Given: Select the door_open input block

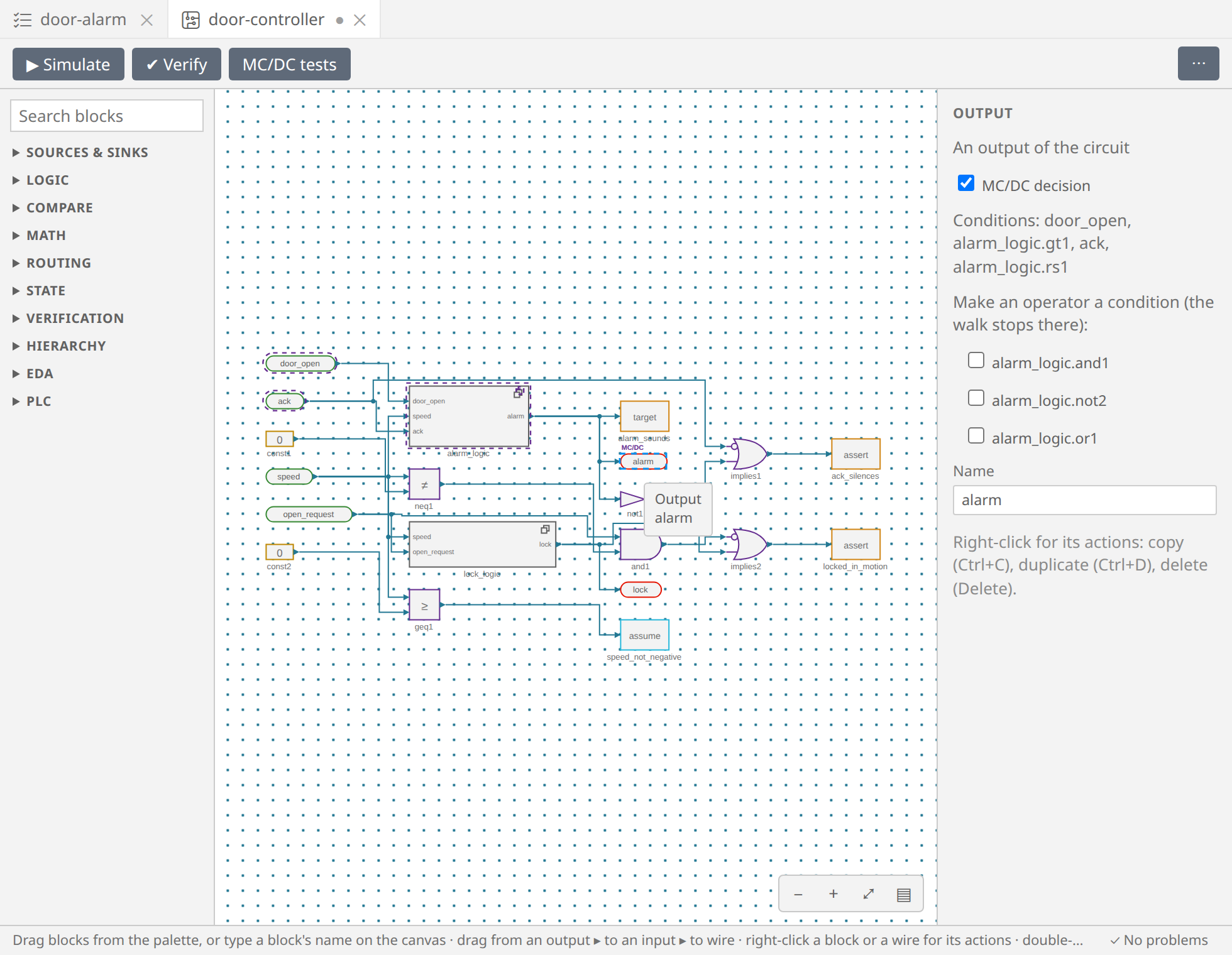Looking at the screenshot, I should [x=300, y=363].
